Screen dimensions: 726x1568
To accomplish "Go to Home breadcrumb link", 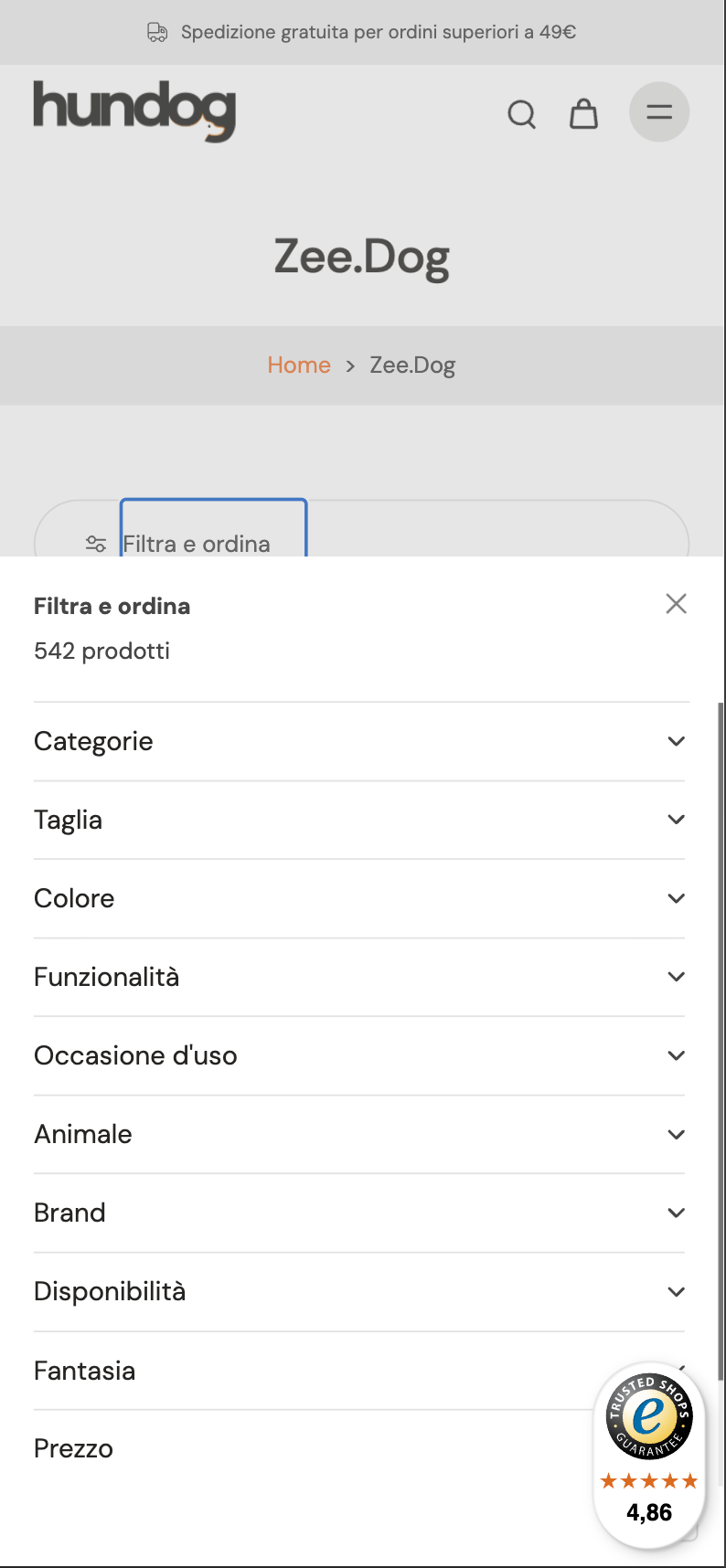I will click(299, 365).
